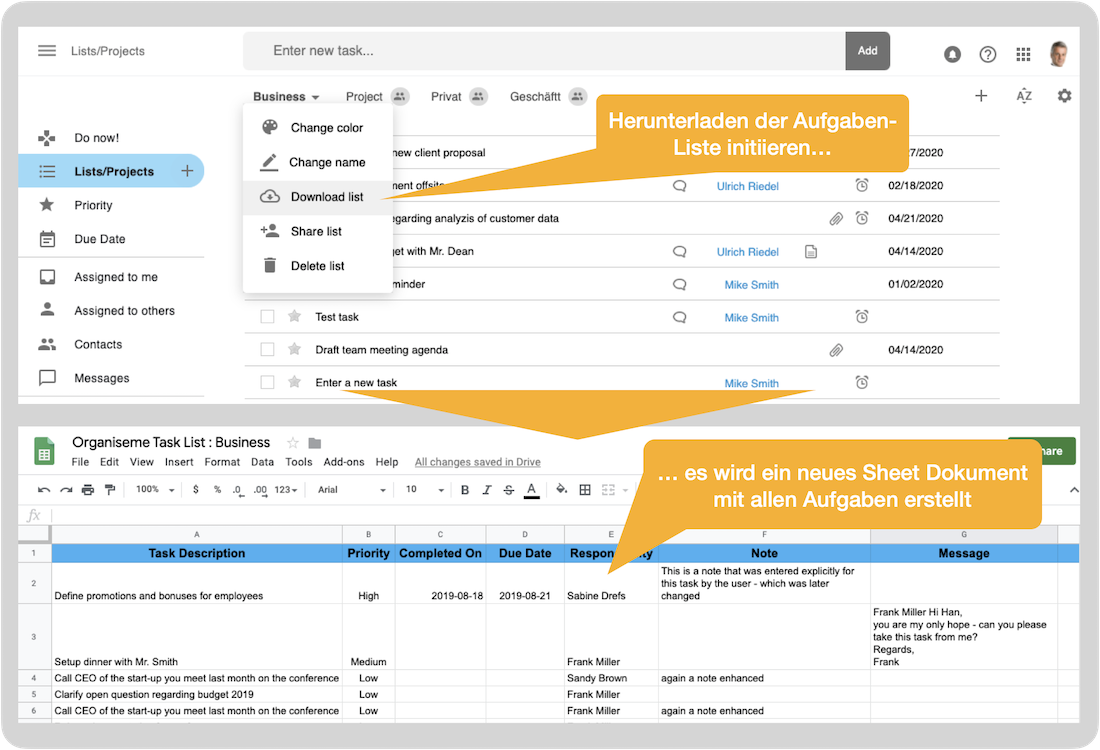
Task: Open Do now! in the sidebar
Action: tap(97, 138)
